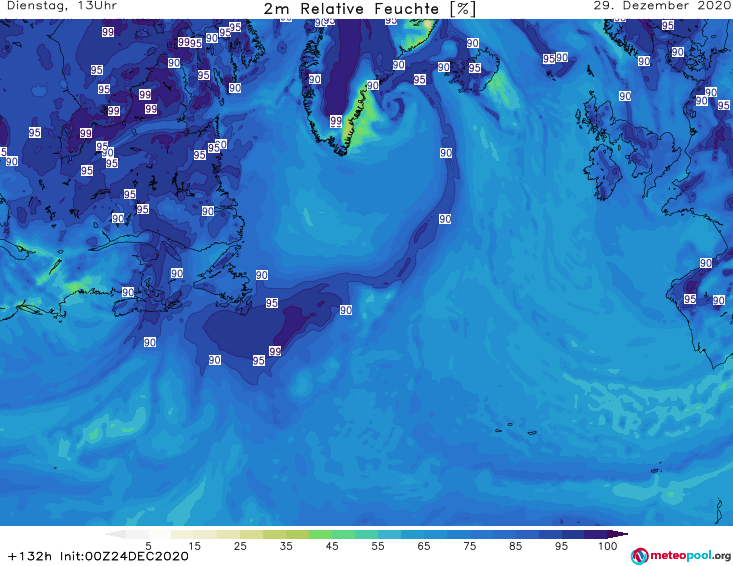The image size is (733, 566).
Task: Click the legend tick value 25
Action: 240,546
